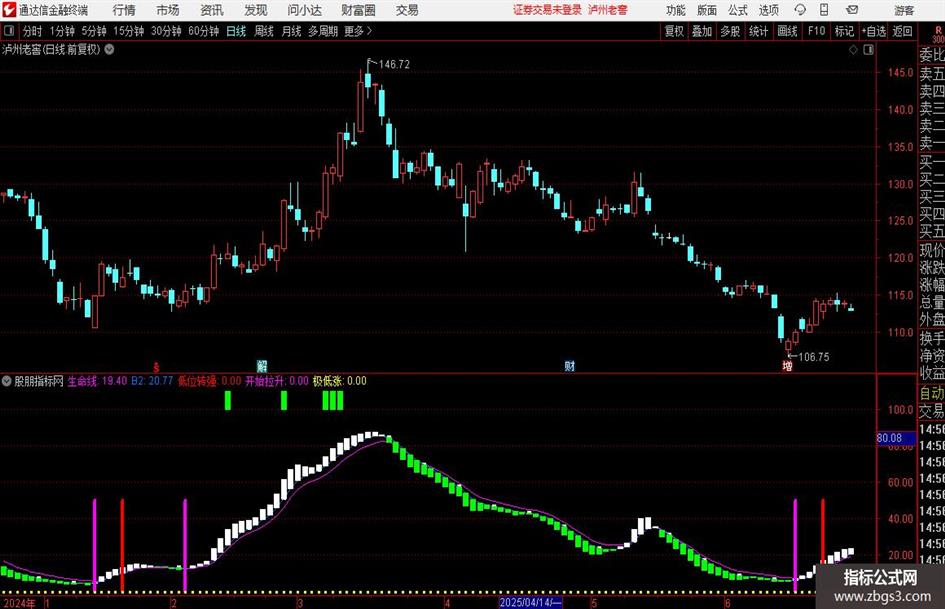This screenshot has height=609, width=945.
Task: Click the 证券交易未登录 login link
Action: (547, 10)
